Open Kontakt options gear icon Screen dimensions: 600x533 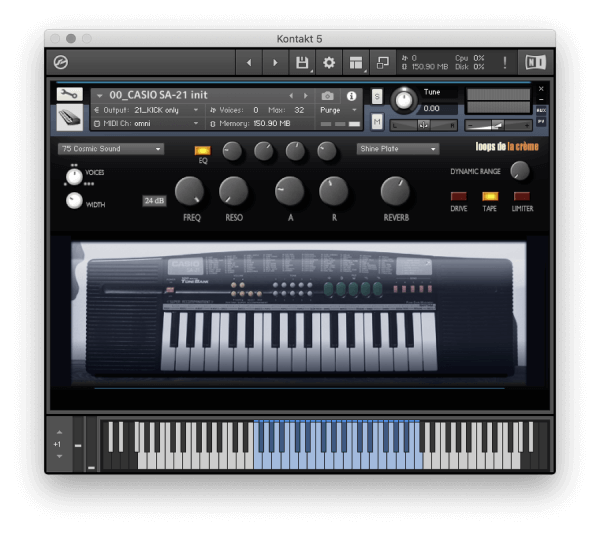pos(328,62)
